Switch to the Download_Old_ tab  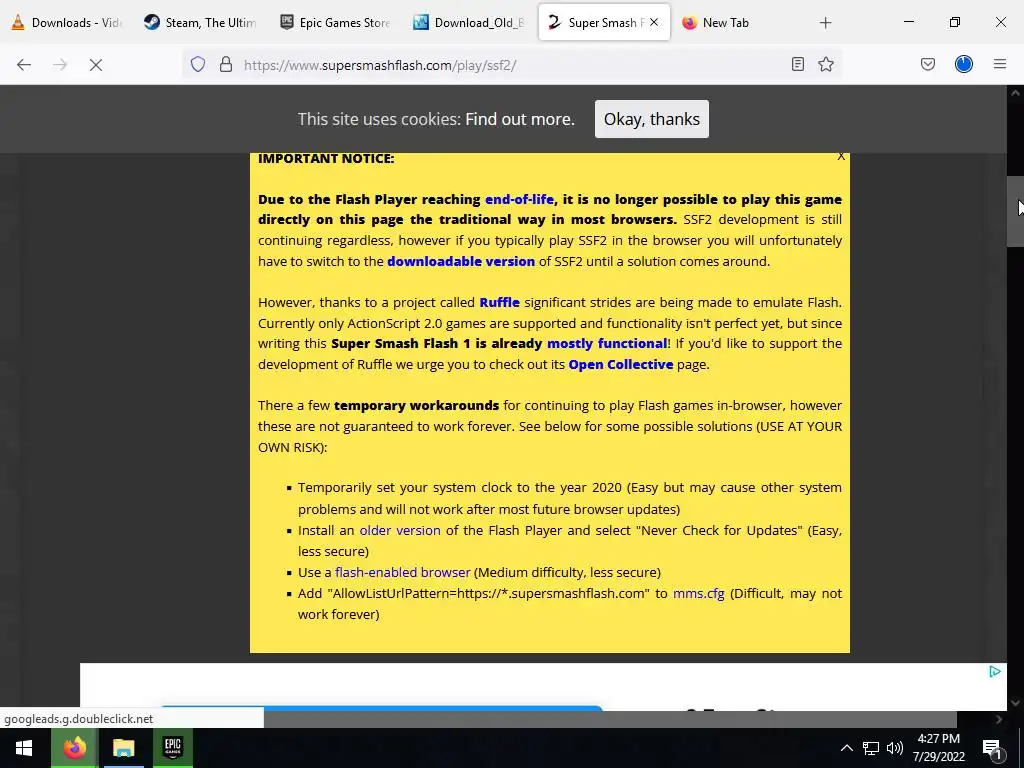(x=470, y=23)
